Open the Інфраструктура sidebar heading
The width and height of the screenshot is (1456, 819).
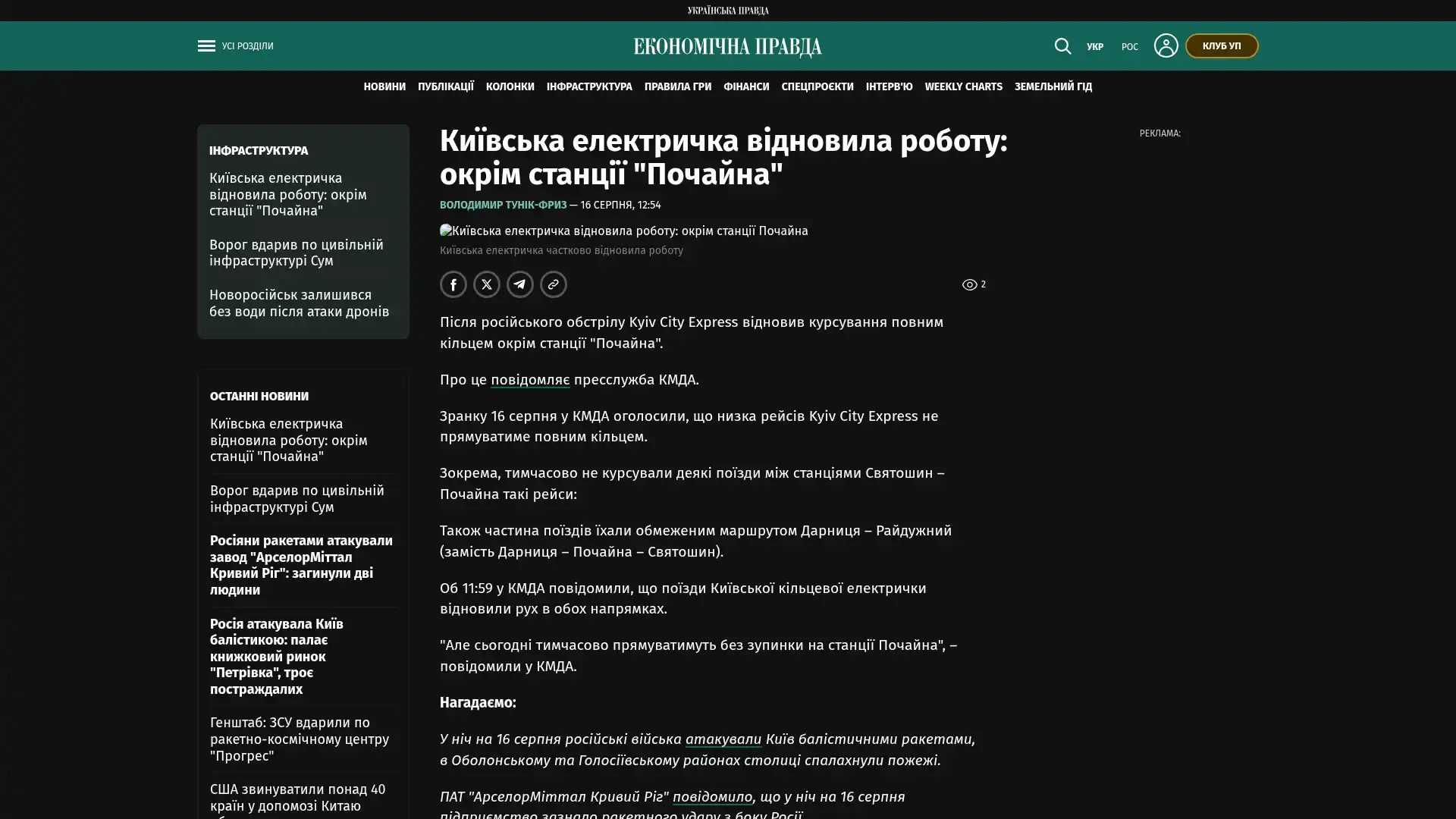259,150
